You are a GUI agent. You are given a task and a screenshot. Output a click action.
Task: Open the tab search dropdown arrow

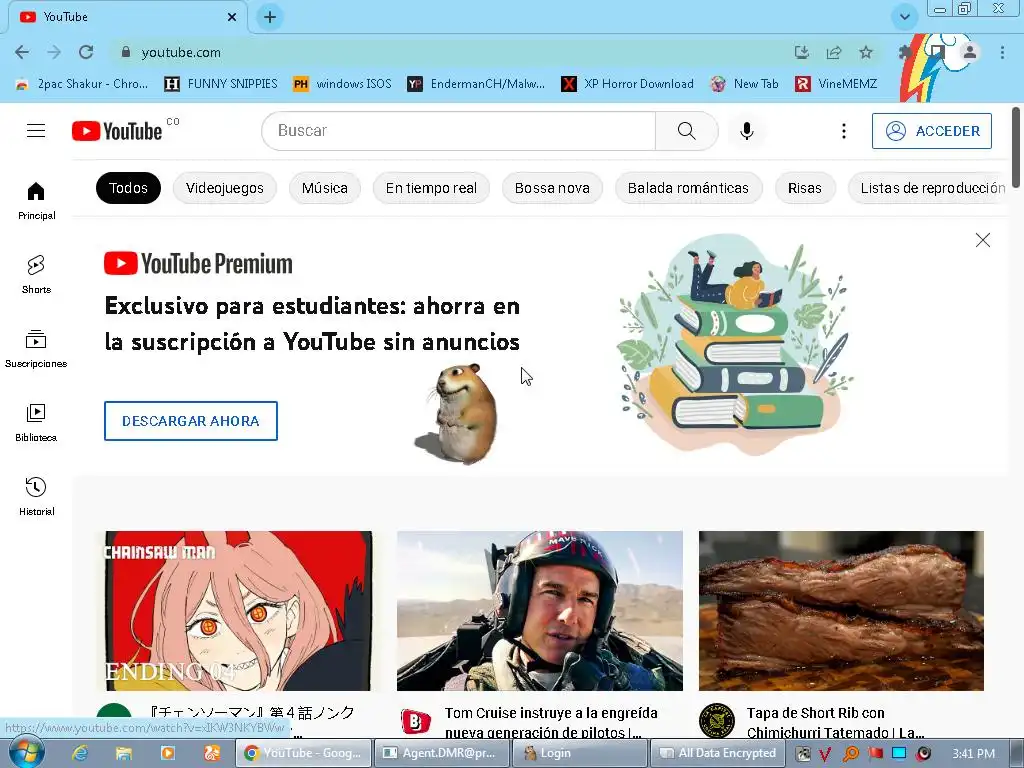point(904,17)
